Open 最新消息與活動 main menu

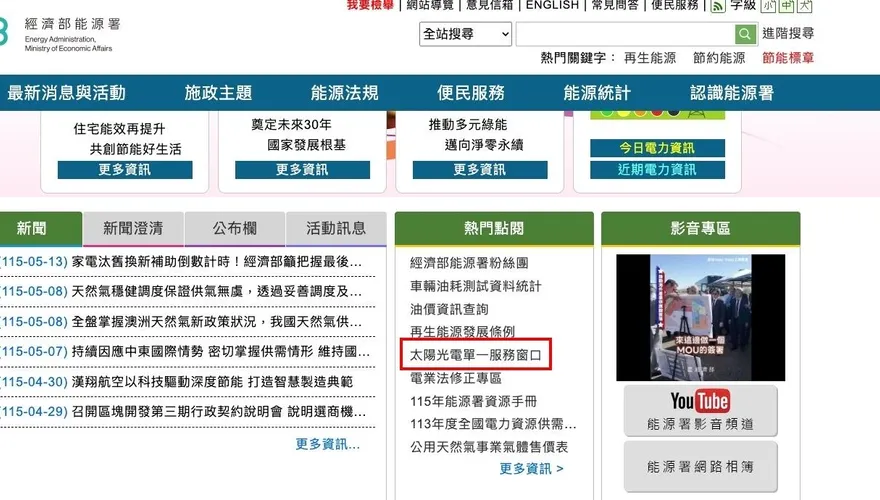tap(66, 93)
